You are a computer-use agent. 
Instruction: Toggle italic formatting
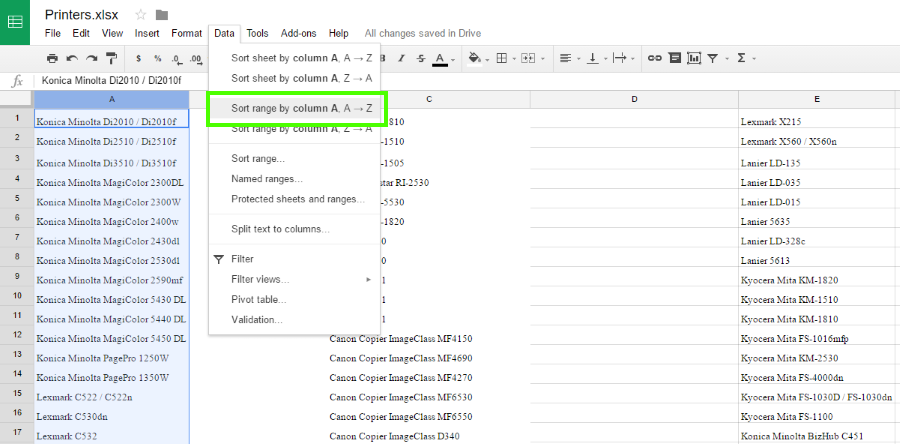[401, 58]
